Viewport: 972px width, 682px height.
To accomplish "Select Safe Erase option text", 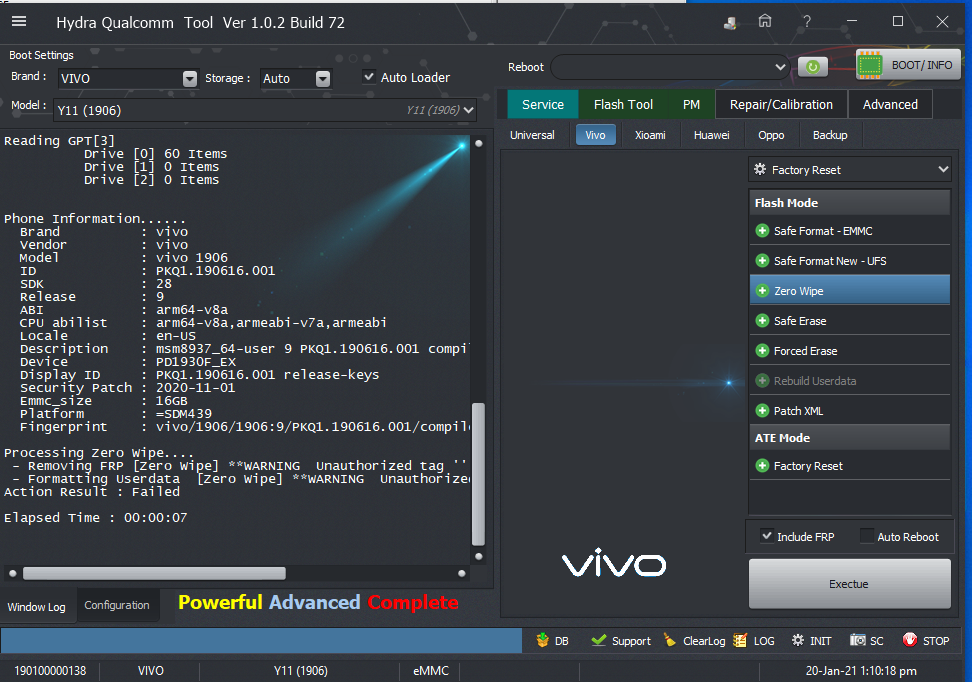I will coord(800,321).
